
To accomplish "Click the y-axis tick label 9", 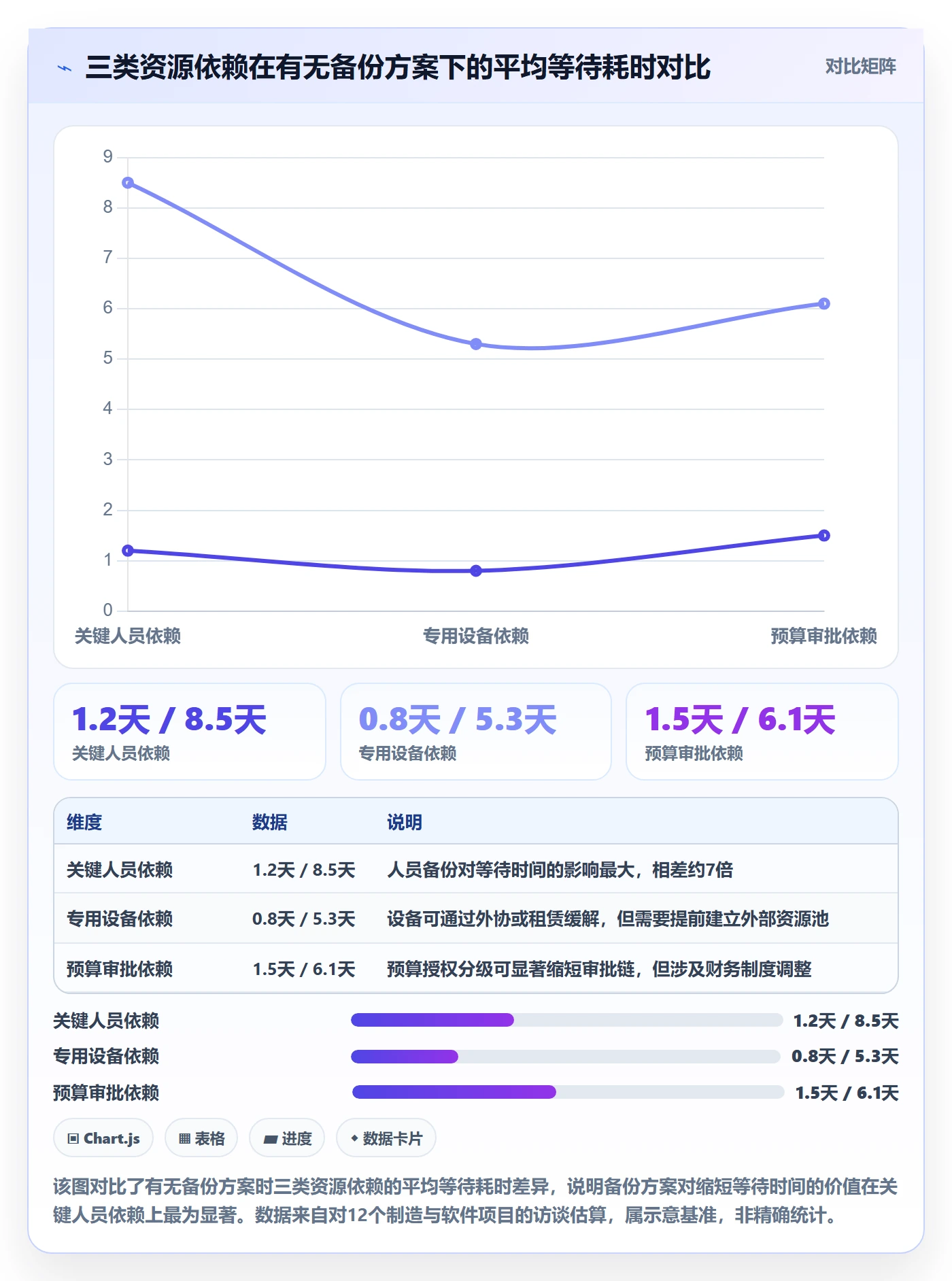I will 108,157.
